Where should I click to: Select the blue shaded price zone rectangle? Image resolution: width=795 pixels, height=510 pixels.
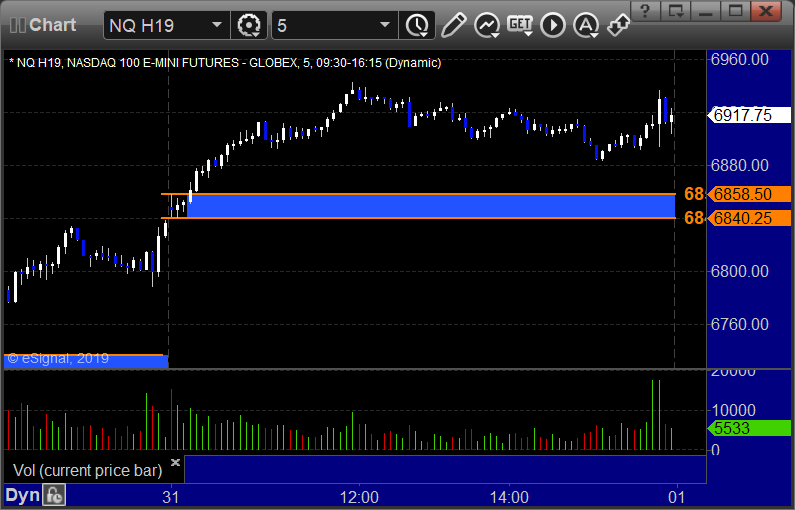(431, 206)
